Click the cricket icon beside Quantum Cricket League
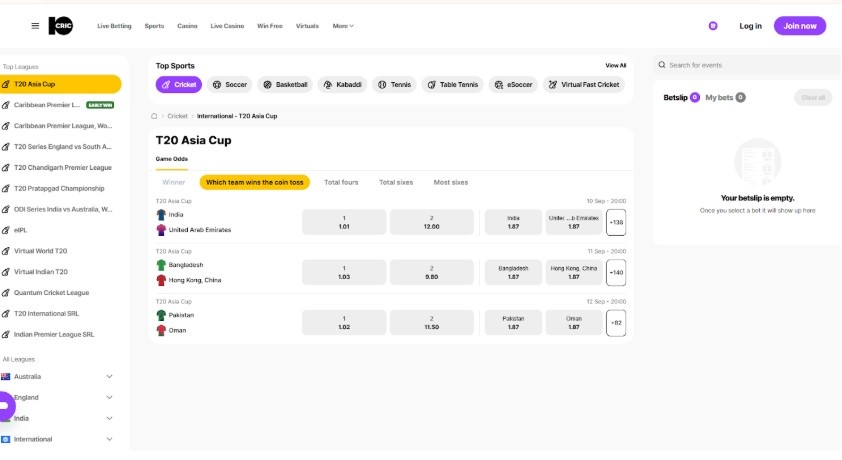842x460 pixels. pyautogui.click(x=5, y=293)
